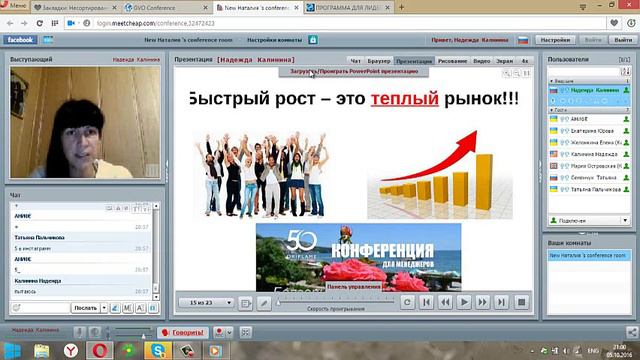Toggle the Говорить talk button
Viewport: 640px width, 360px height.
click(x=183, y=332)
